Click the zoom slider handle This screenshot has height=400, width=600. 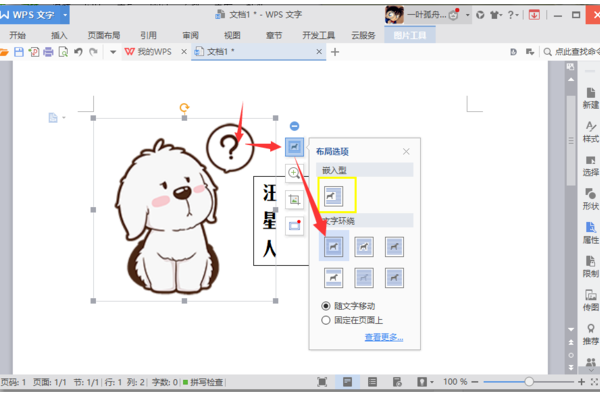(x=529, y=382)
